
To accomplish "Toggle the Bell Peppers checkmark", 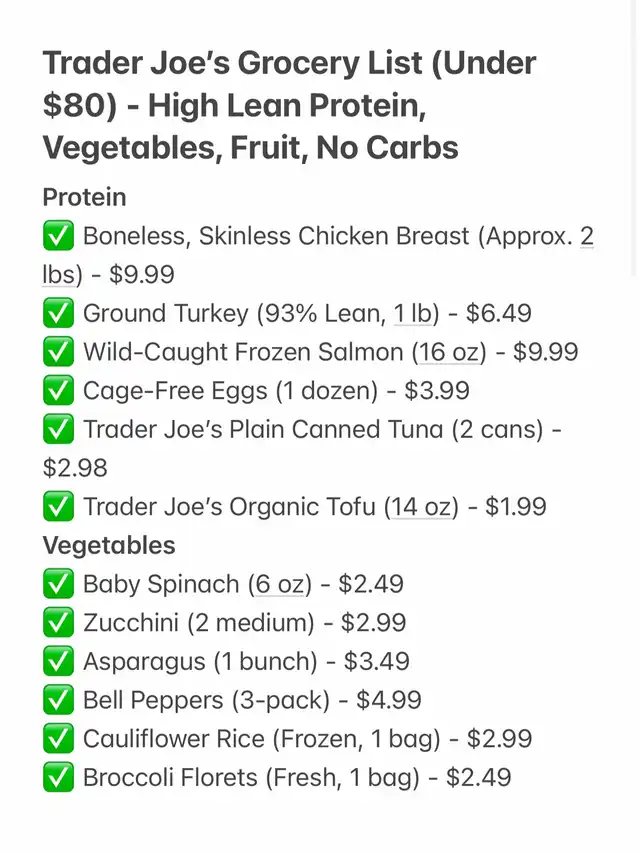I will (57, 700).
